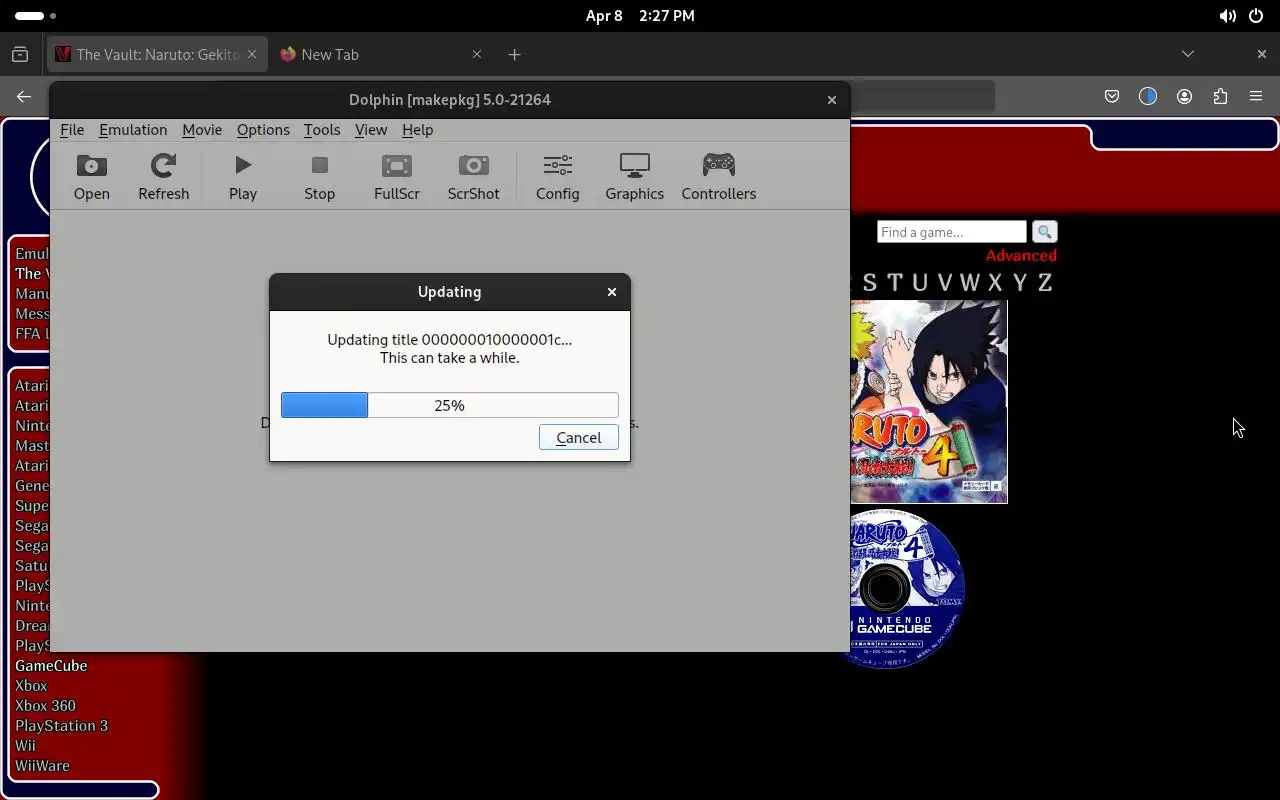Select letter X in alphabet index
The width and height of the screenshot is (1280, 800).
pos(995,283)
